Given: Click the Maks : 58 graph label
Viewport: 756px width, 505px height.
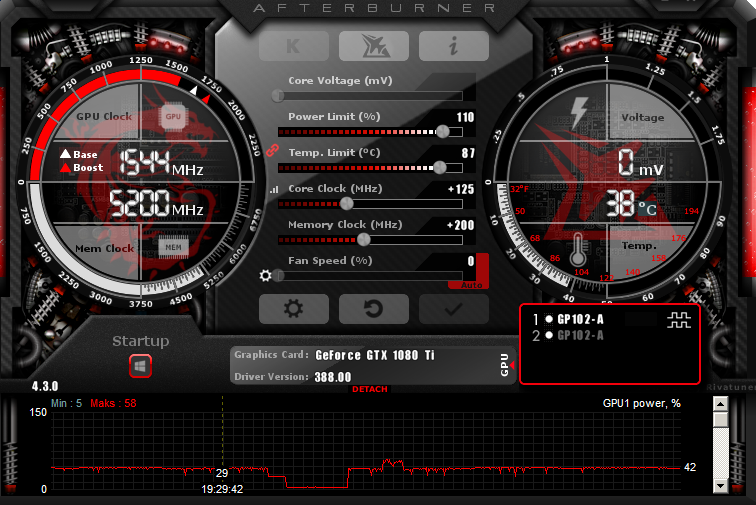Looking at the screenshot, I should coord(113,403).
